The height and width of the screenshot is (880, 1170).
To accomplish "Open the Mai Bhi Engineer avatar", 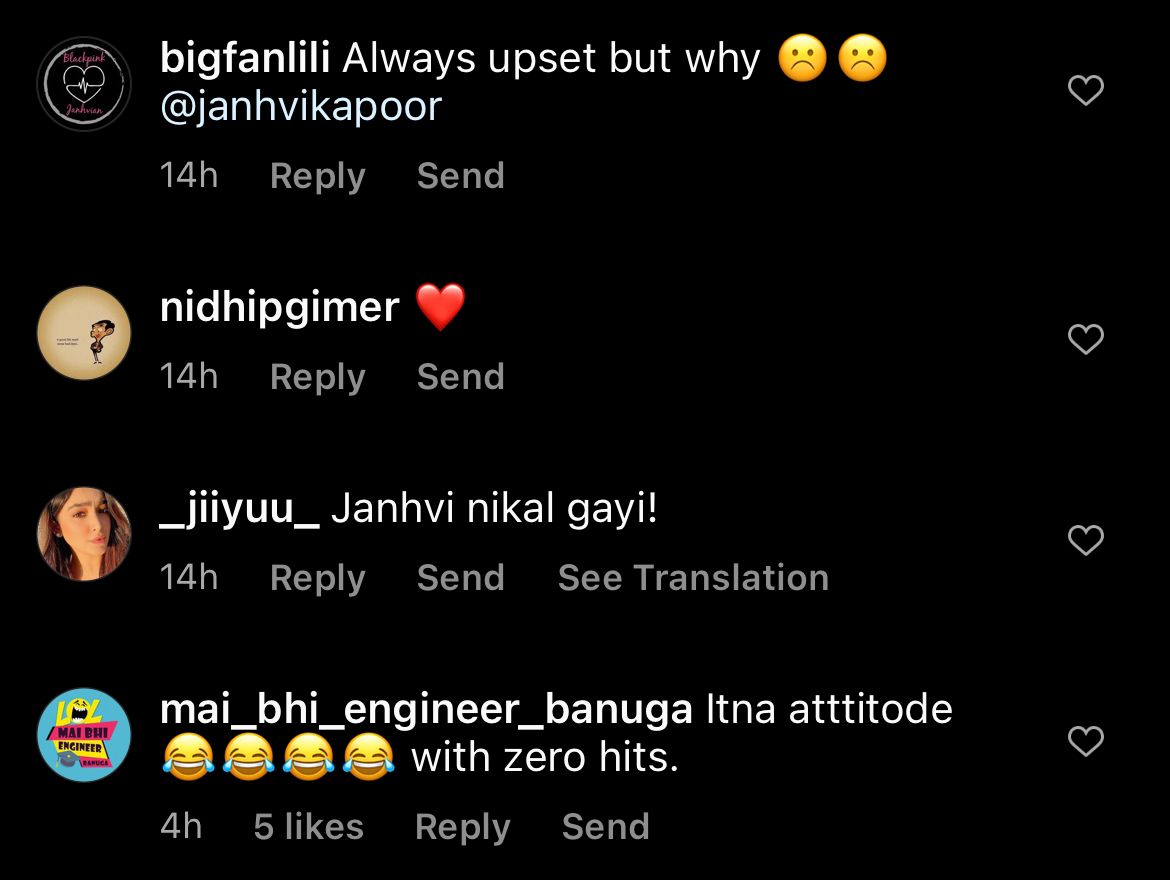I will [84, 734].
